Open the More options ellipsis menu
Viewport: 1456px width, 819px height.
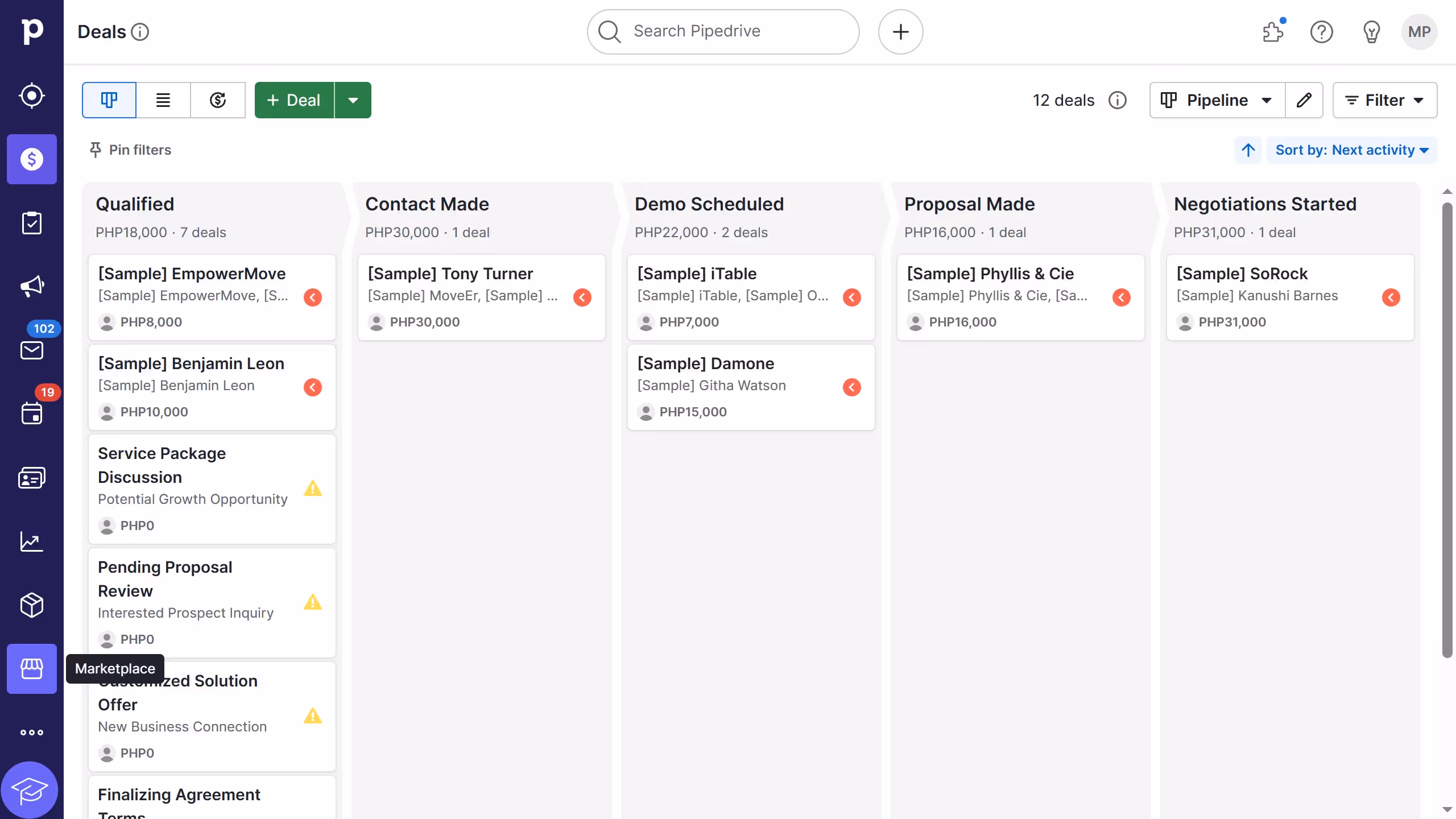point(31,732)
